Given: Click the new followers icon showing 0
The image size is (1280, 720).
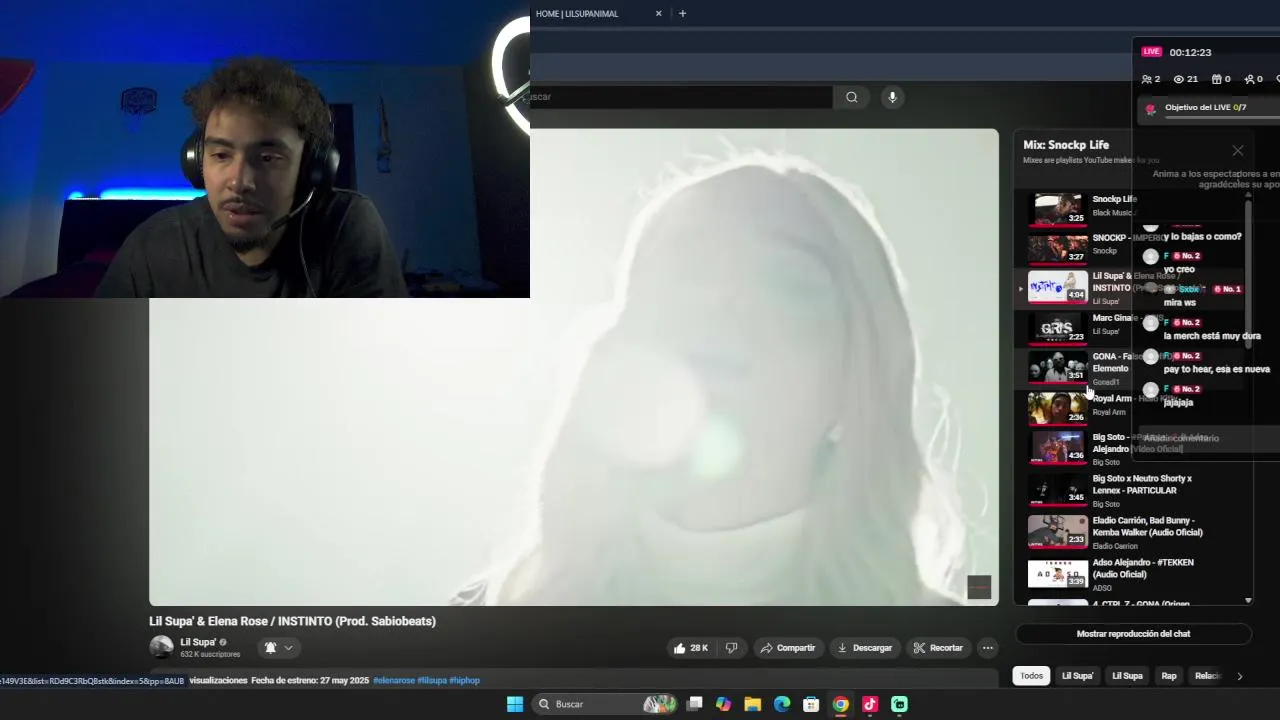Looking at the screenshot, I should coord(1249,79).
